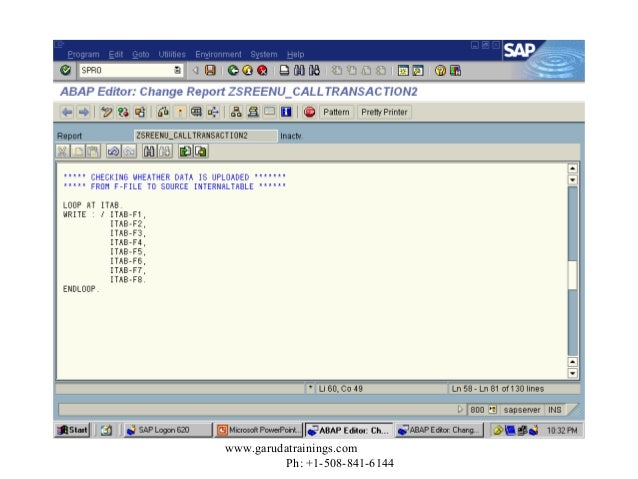Viewport: 638px width, 479px height.
Task: Click the Undo icon in editor toolbar
Action: (x=114, y=151)
